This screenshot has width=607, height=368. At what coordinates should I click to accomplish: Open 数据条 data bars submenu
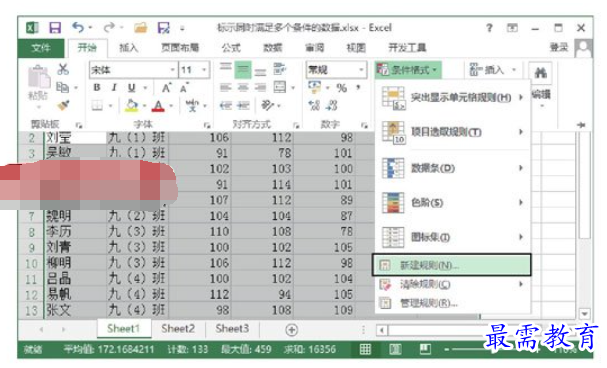[x=452, y=168]
